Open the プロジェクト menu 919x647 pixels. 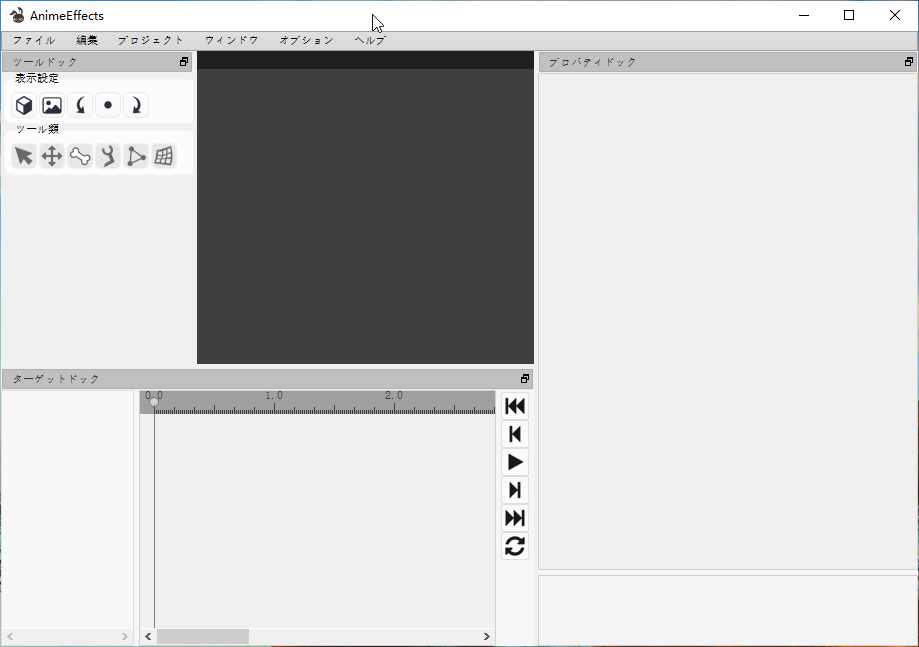click(151, 40)
